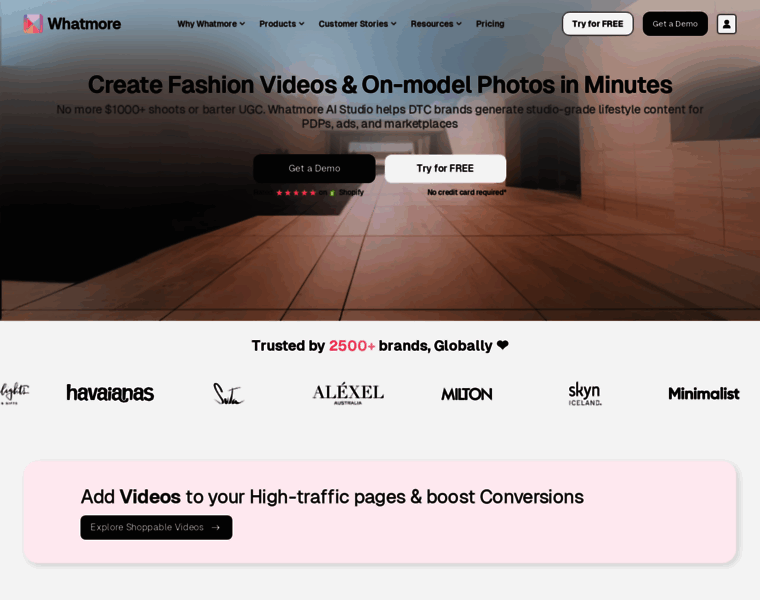760x600 pixels.
Task: Expand the Why Whatmore dropdown menu
Action: pos(210,24)
